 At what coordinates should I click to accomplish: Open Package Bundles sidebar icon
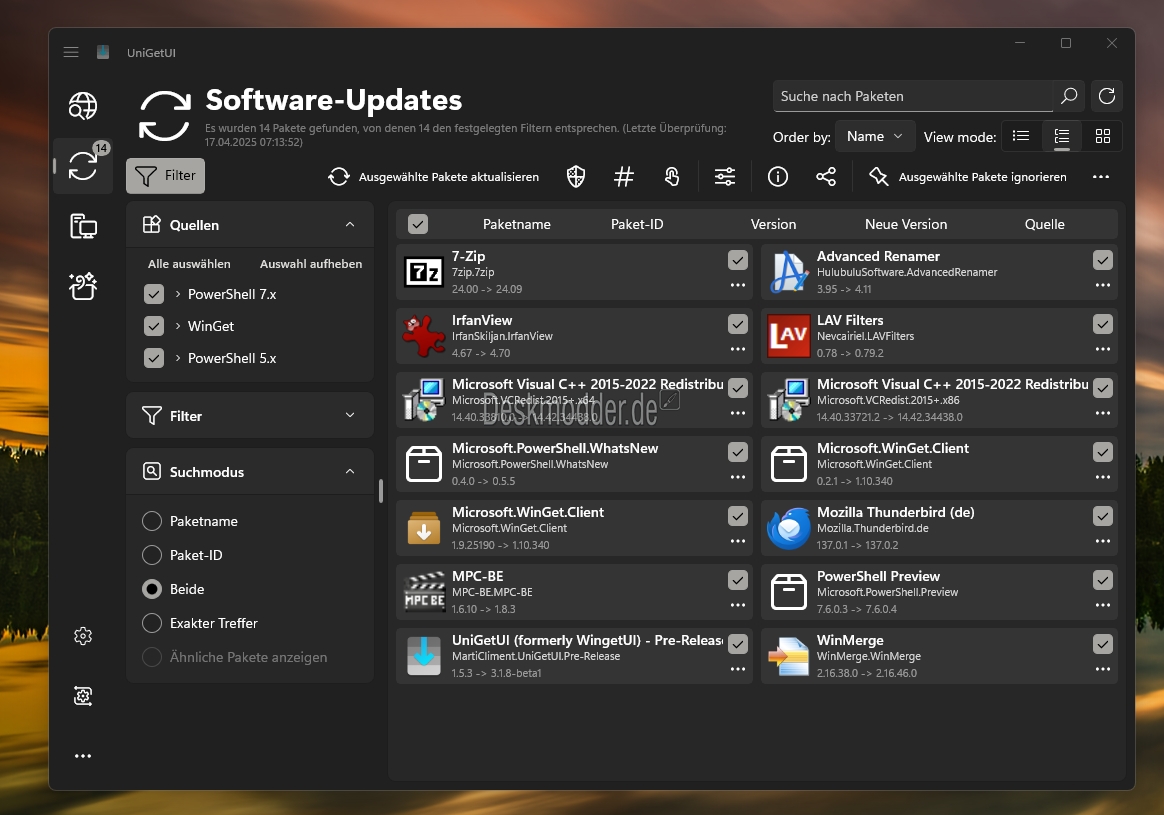pos(82,286)
